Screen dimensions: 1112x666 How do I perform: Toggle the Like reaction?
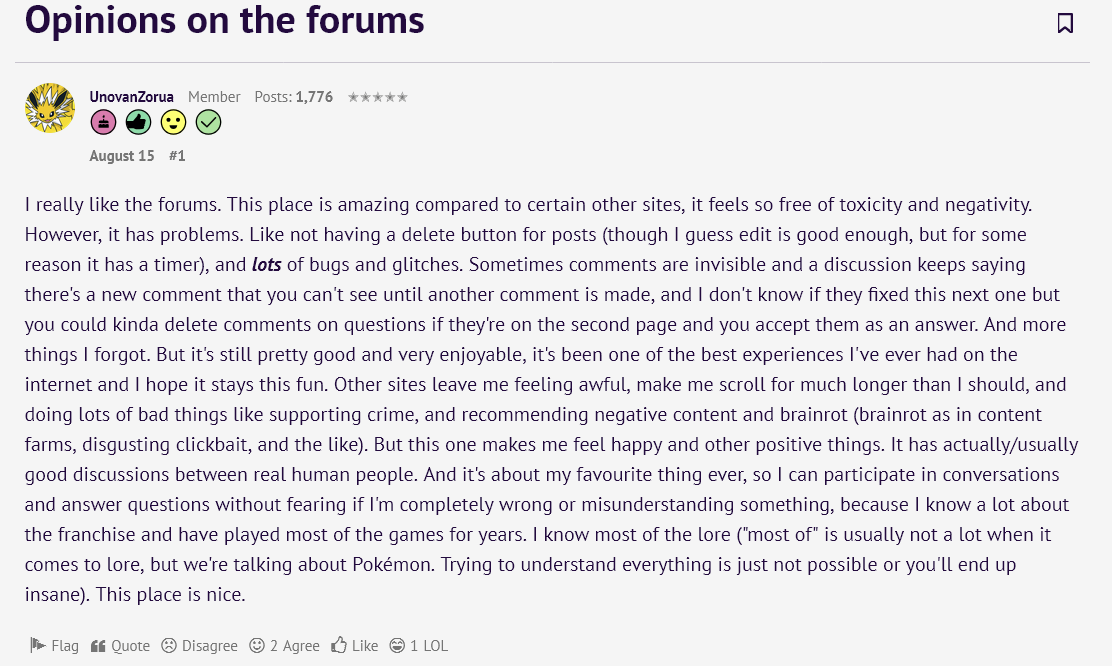coord(355,645)
